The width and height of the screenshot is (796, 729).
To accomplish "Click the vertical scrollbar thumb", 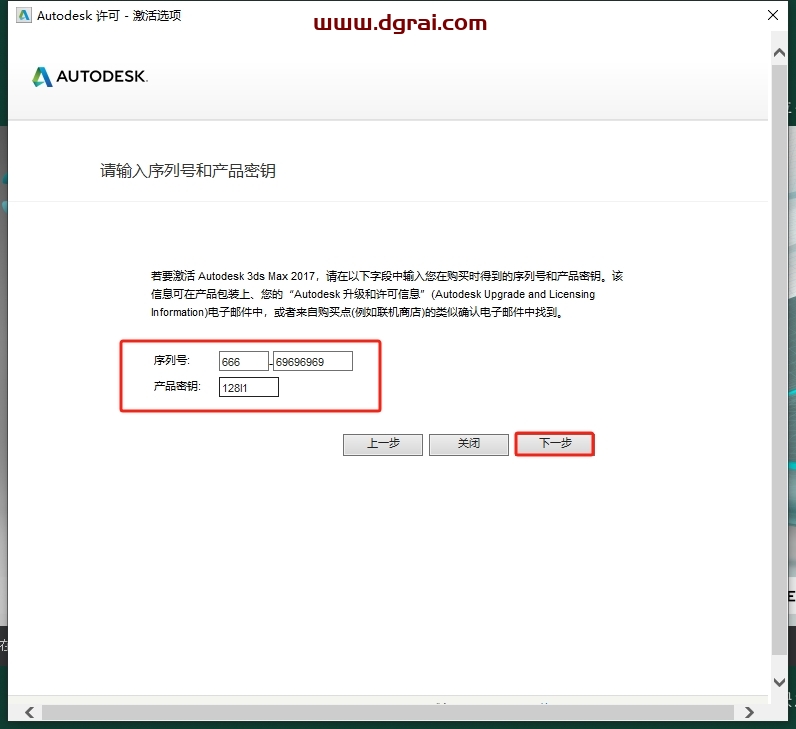I will pyautogui.click(x=779, y=359).
